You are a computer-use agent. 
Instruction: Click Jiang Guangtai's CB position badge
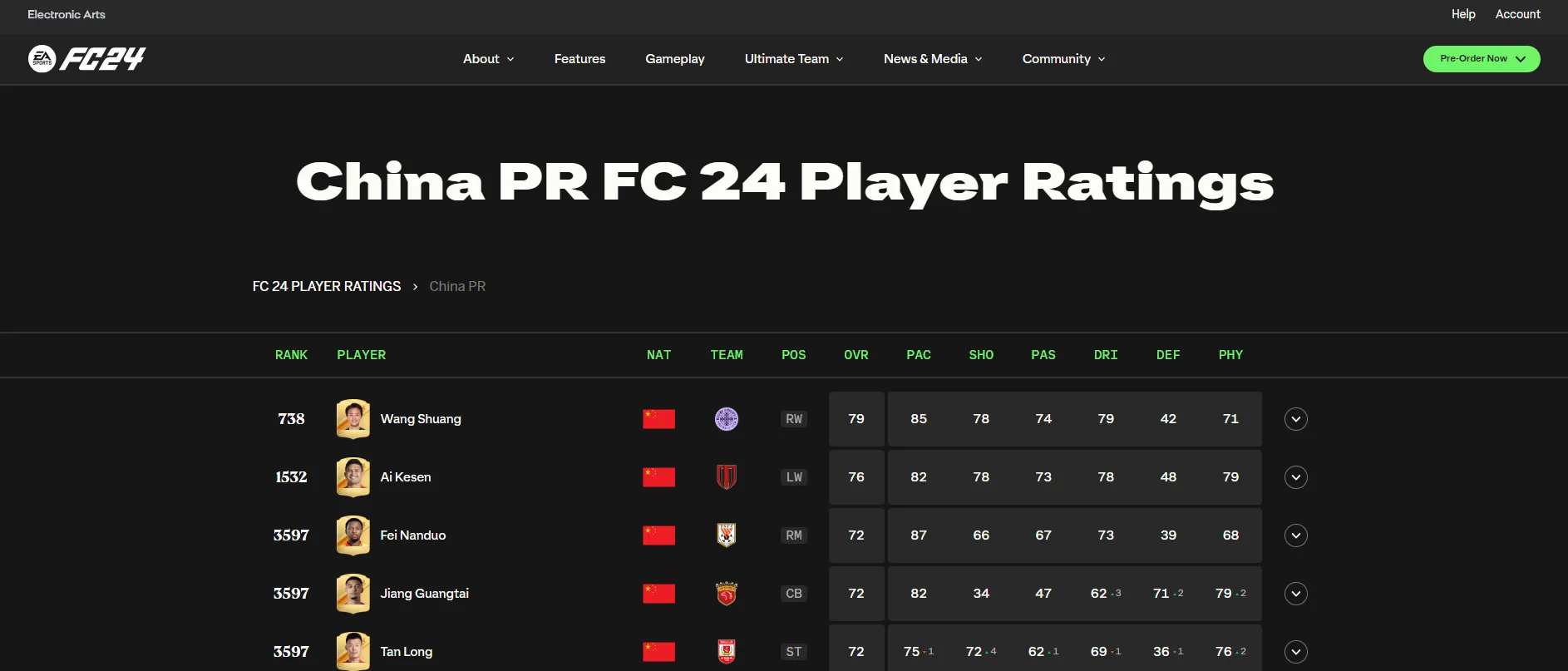tap(794, 594)
